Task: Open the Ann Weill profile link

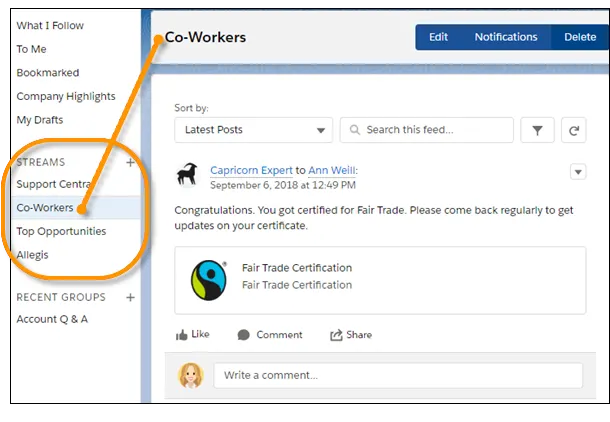Action: tap(332, 170)
